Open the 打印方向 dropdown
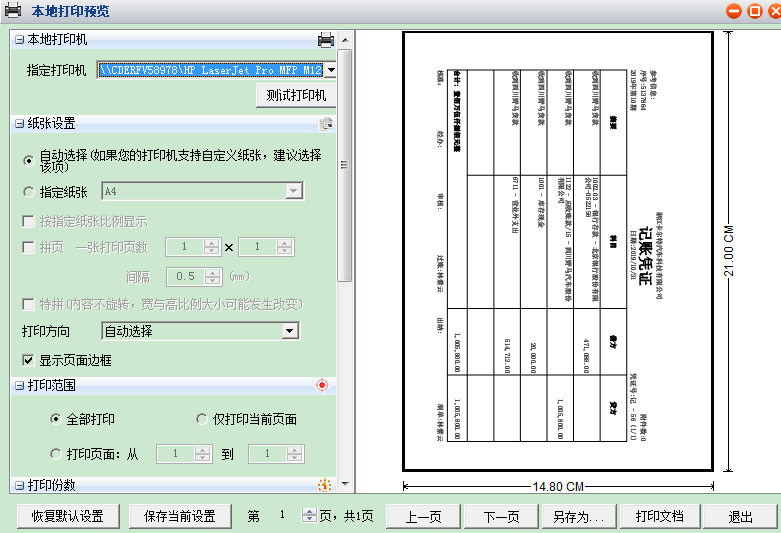Viewport: 781px width, 533px height. (x=290, y=331)
